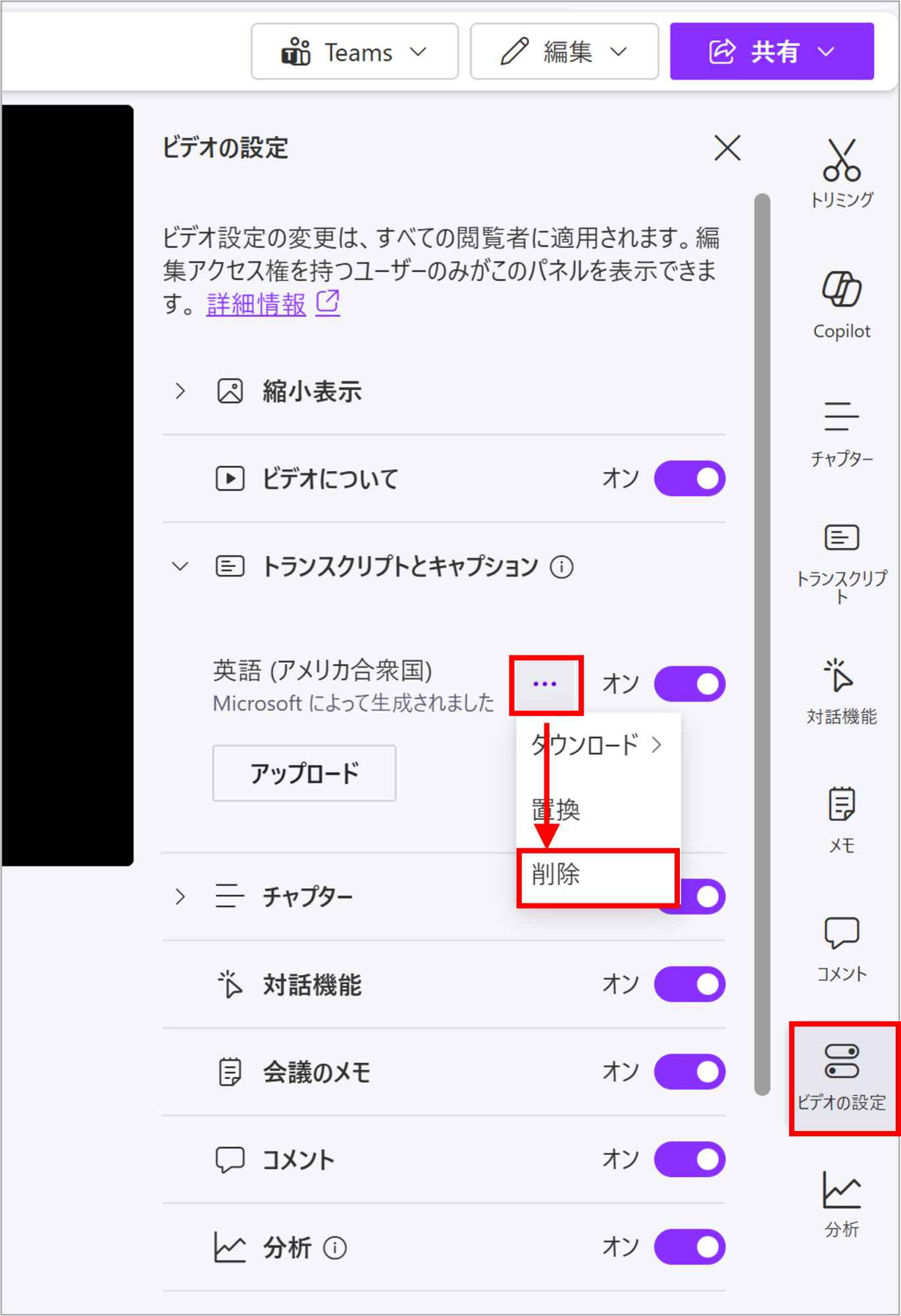The image size is (901, 1316).
Task: Toggle the 分析 switch
Action: pyautogui.click(x=690, y=1248)
